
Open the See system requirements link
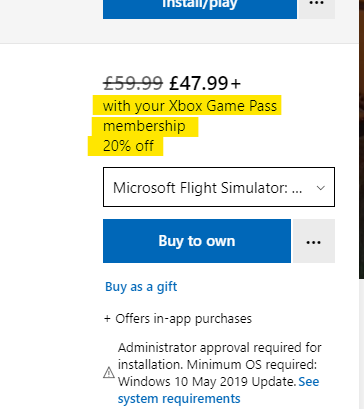coord(218,390)
